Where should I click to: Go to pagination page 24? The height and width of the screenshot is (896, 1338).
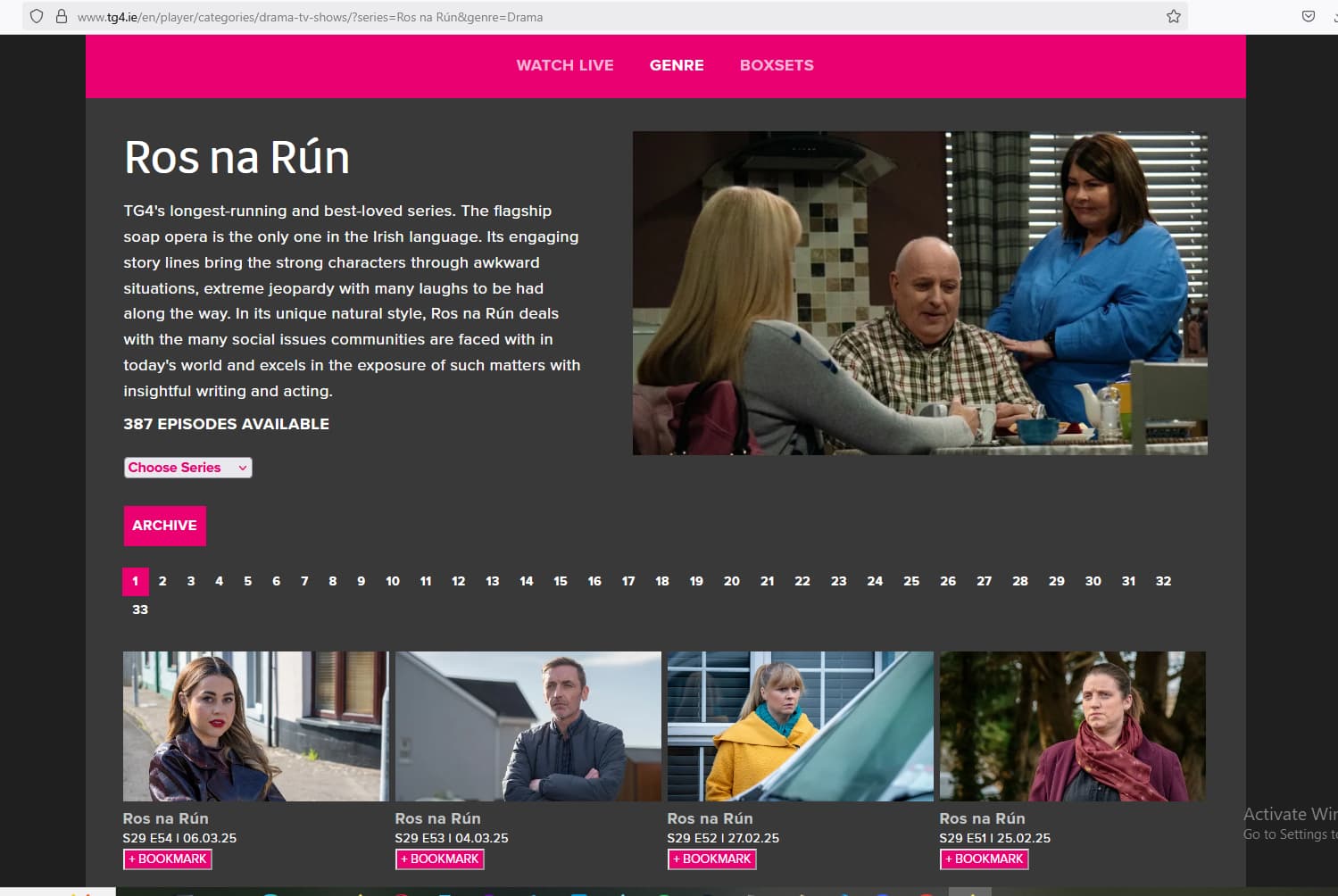[x=875, y=581]
